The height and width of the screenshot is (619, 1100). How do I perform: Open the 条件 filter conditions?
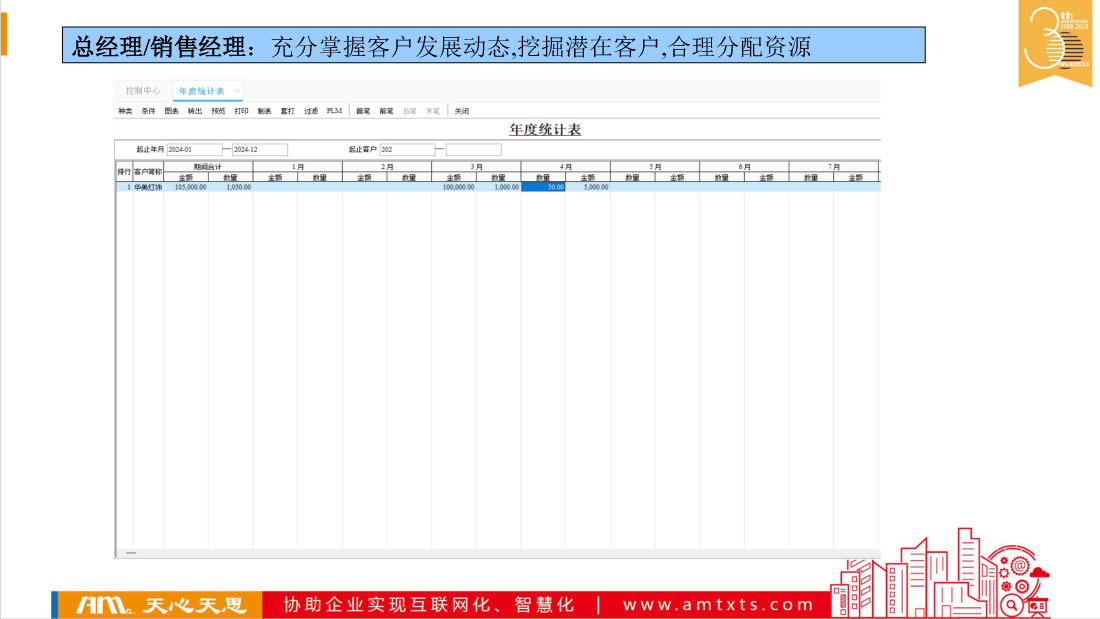[x=148, y=111]
